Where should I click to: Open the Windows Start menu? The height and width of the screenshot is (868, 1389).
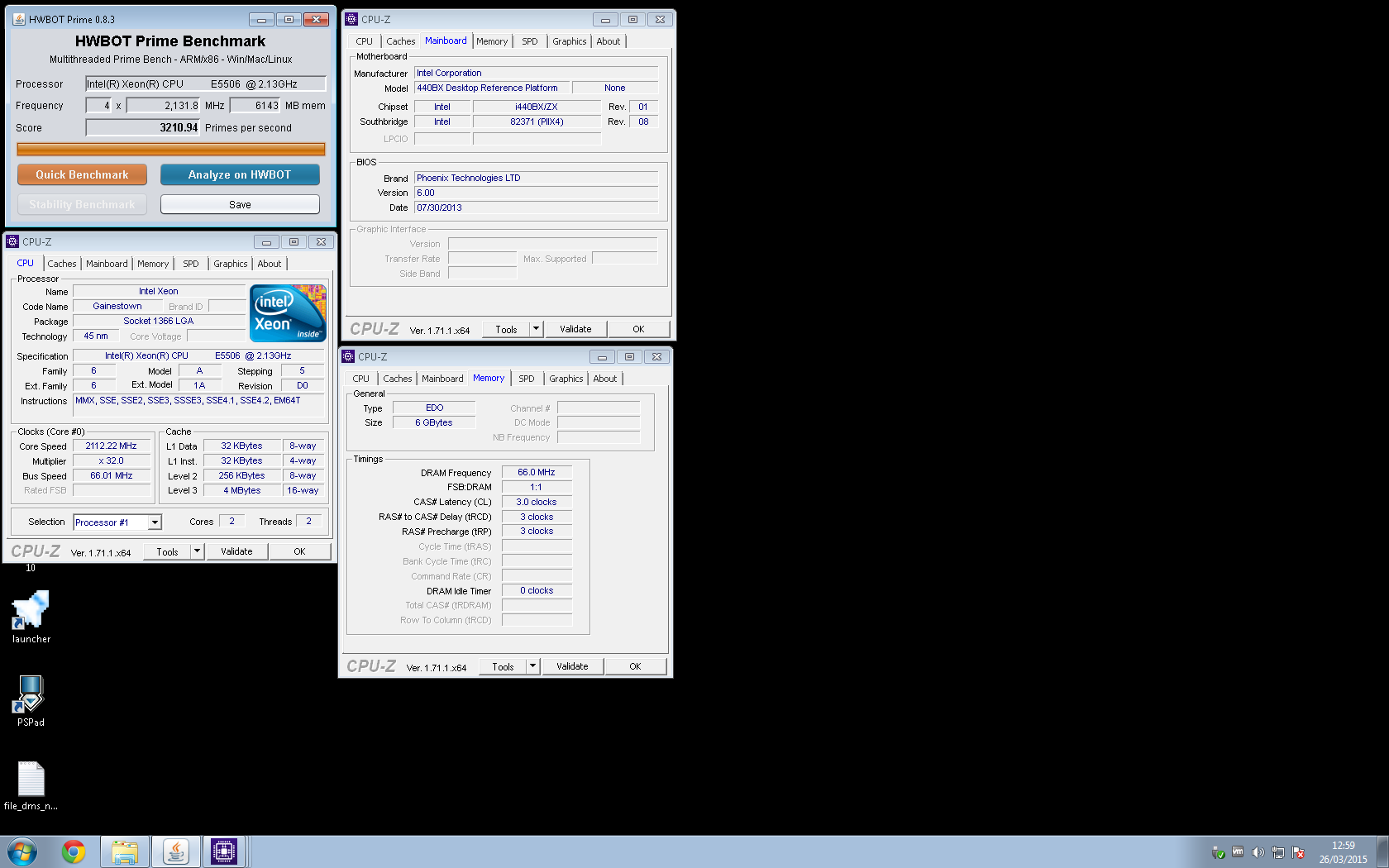[22, 851]
